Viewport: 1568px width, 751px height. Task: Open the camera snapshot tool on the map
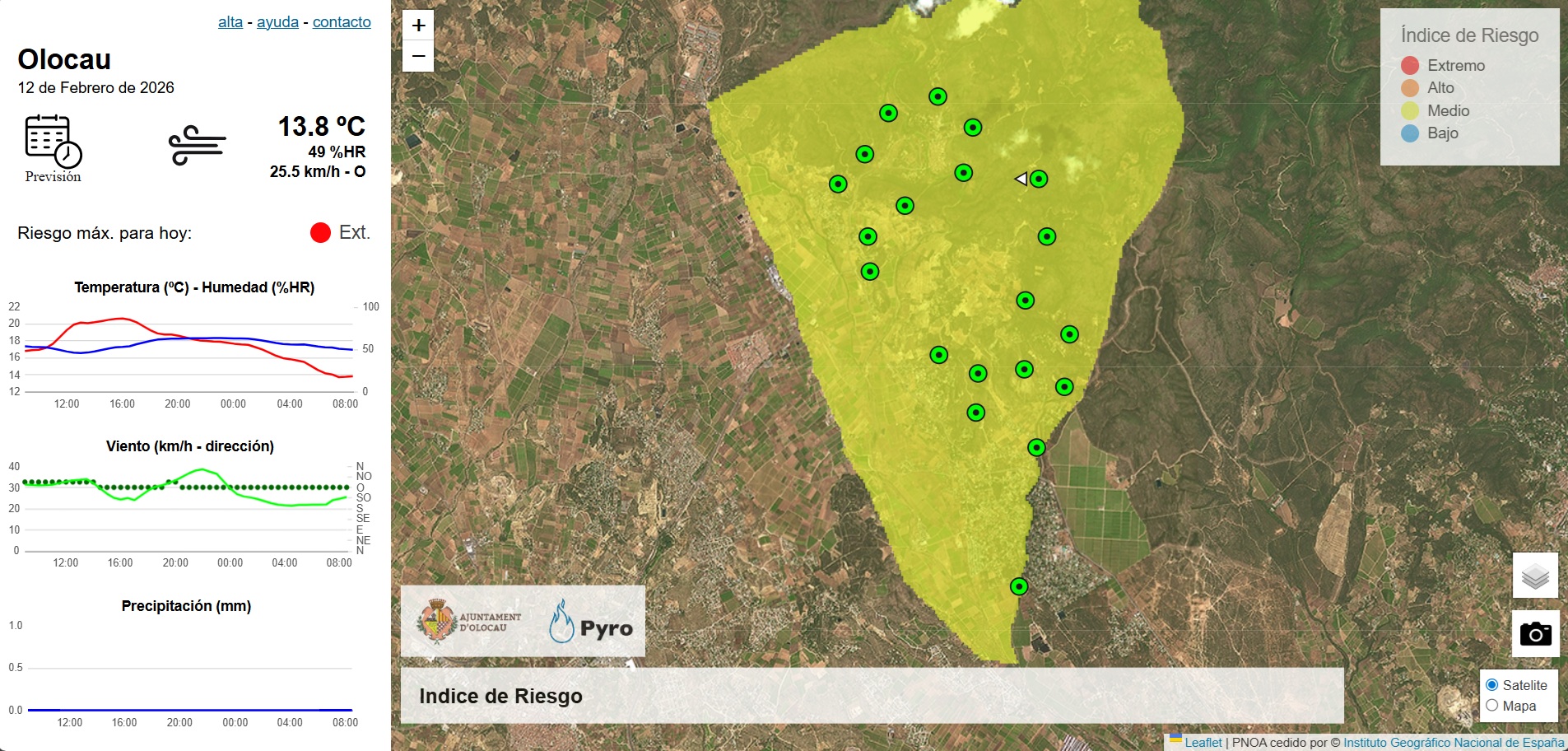(x=1536, y=634)
